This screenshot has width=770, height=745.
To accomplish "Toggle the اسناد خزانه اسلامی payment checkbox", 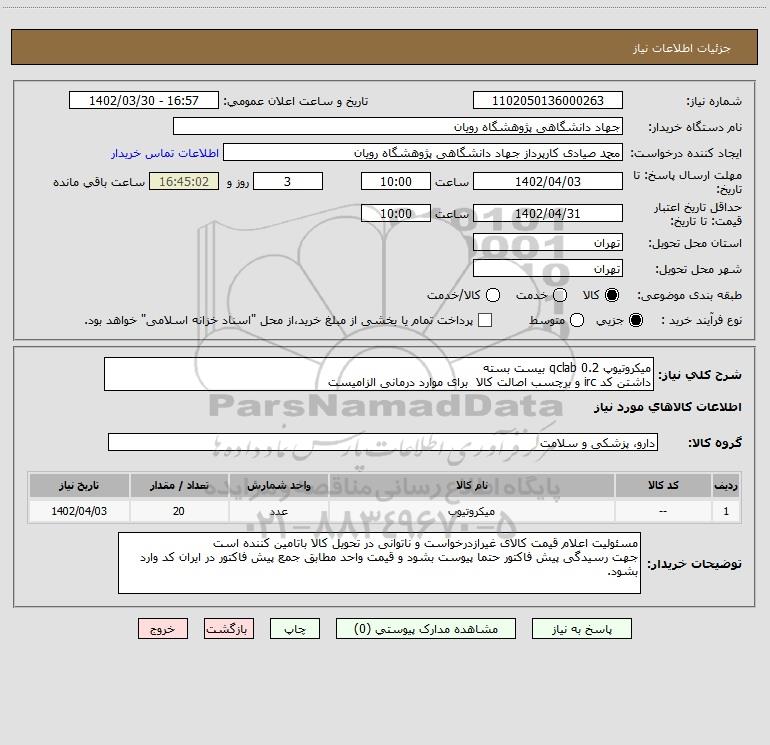I will (x=485, y=320).
